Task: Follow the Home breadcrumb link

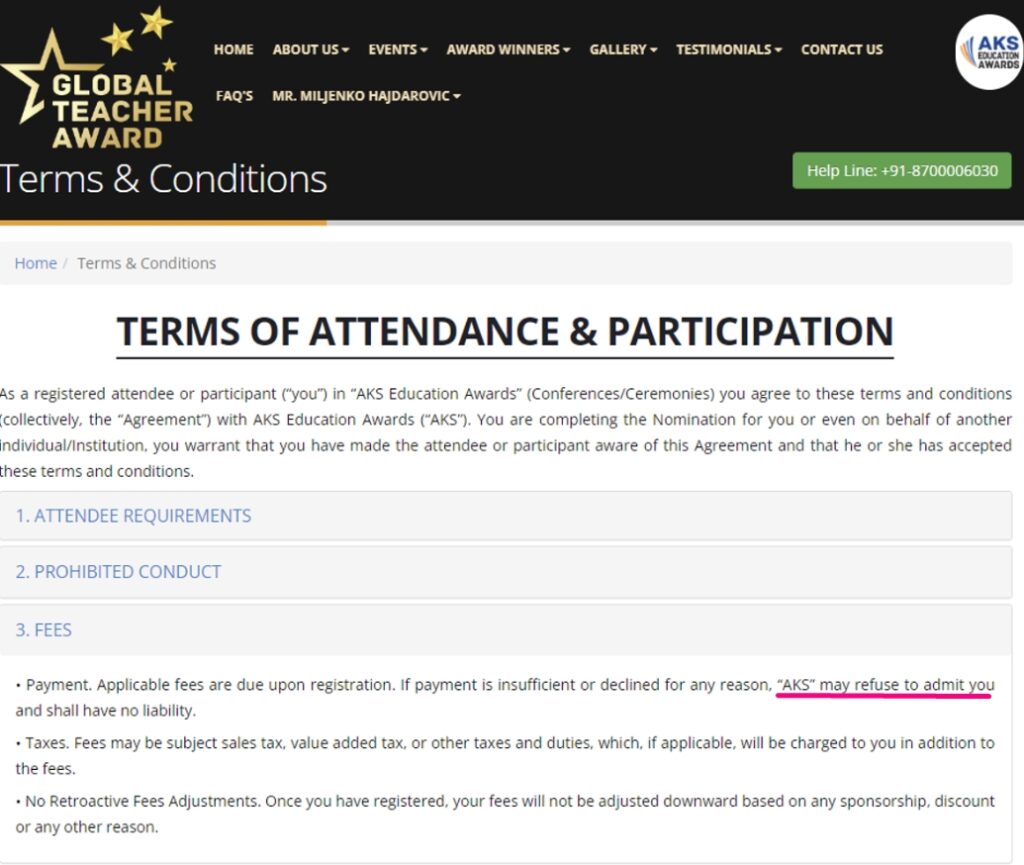Action: pos(35,263)
